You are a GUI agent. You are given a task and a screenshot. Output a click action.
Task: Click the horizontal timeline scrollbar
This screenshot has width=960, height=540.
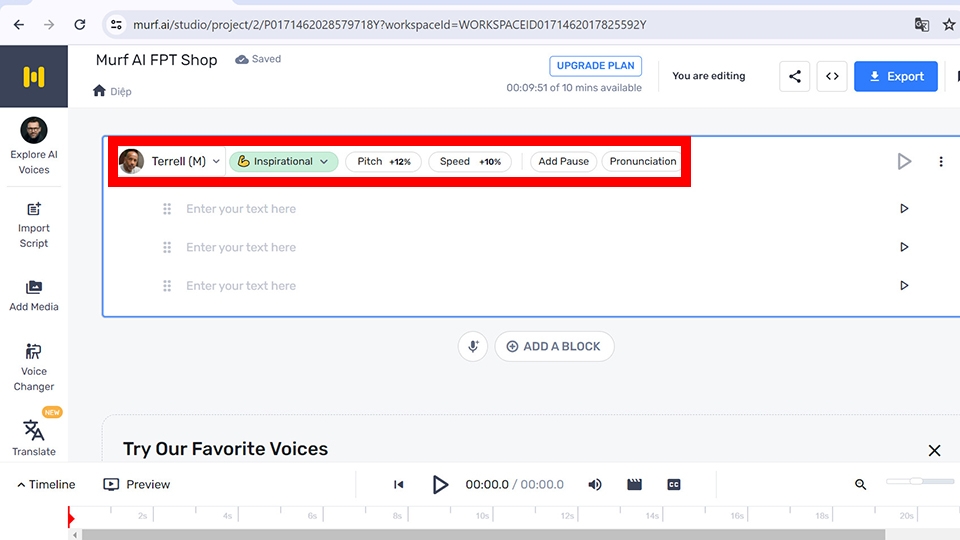[x=484, y=534]
